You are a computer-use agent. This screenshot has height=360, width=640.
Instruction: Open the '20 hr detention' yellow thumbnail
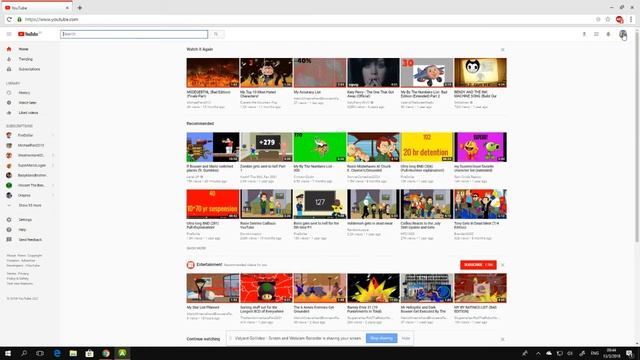[x=427, y=147]
